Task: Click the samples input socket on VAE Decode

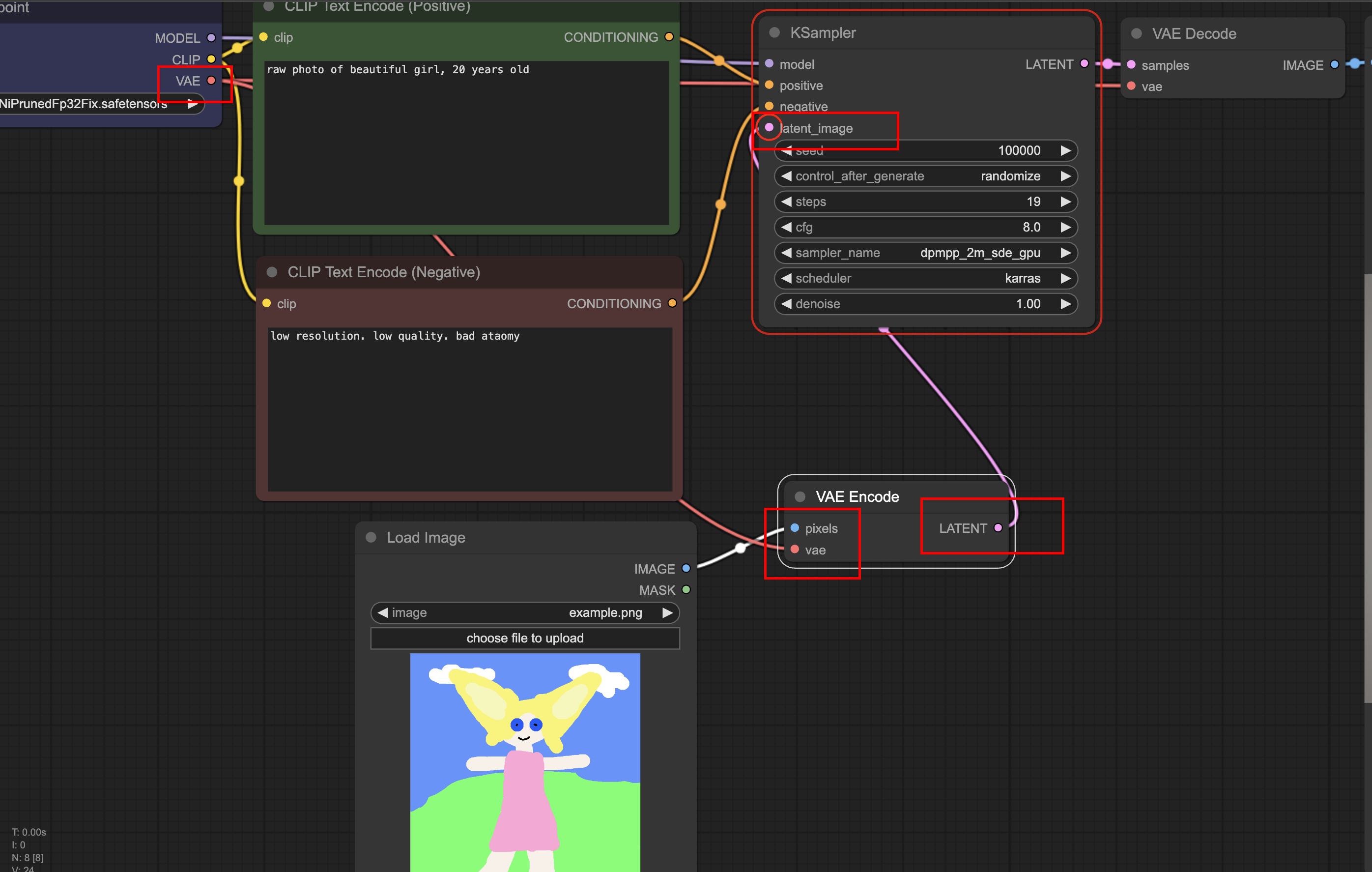Action: (x=1131, y=64)
